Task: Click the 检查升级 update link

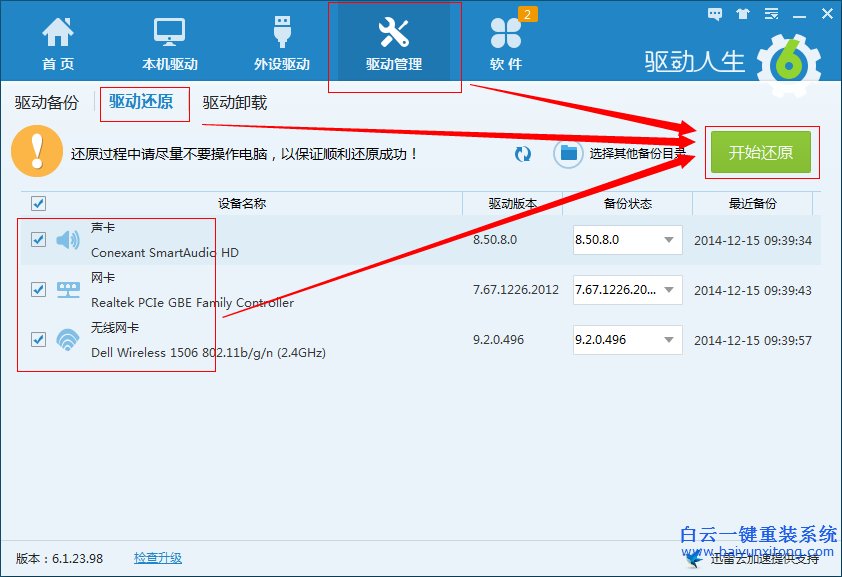Action: [157, 558]
